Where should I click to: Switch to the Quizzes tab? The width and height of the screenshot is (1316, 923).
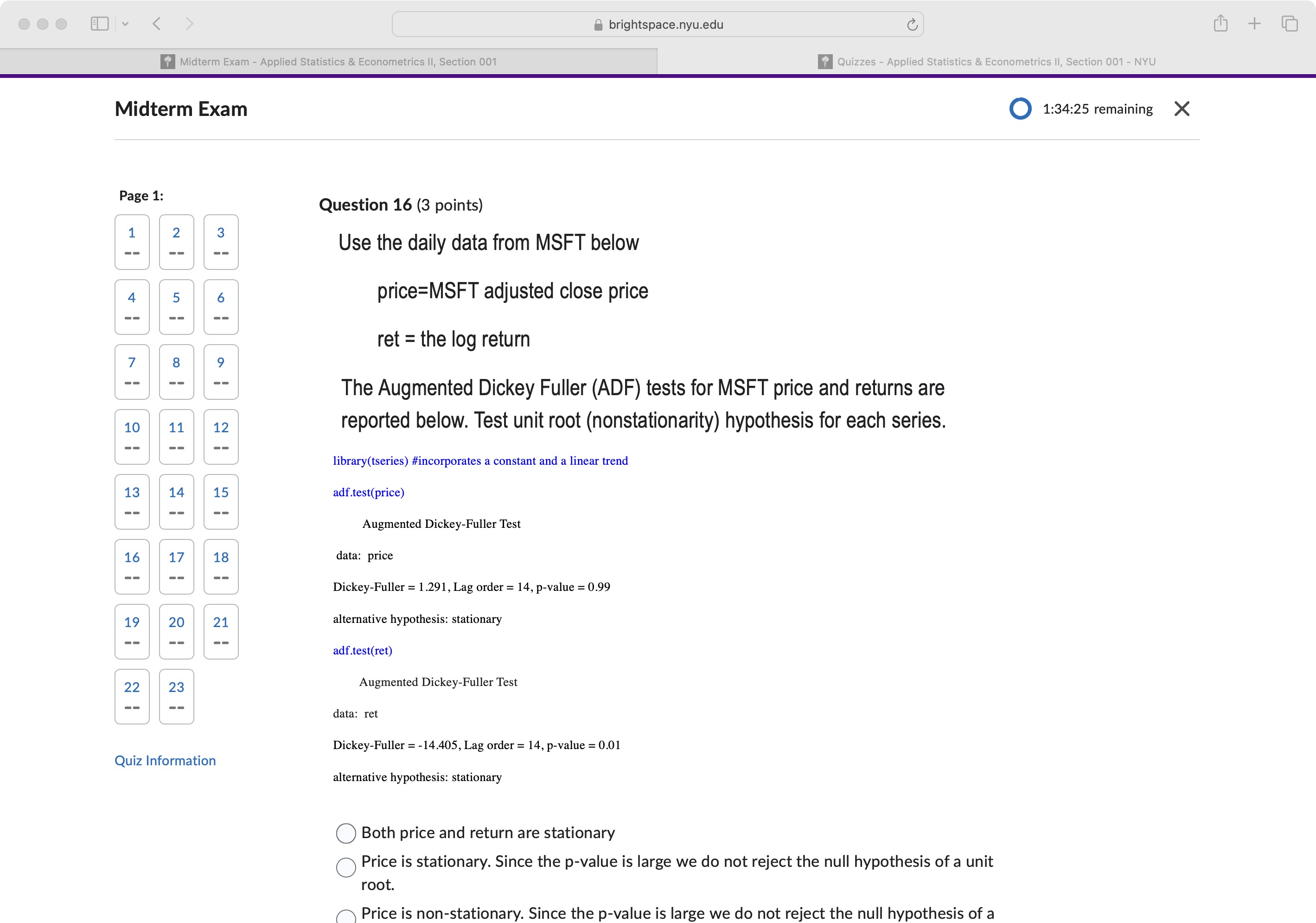click(986, 61)
